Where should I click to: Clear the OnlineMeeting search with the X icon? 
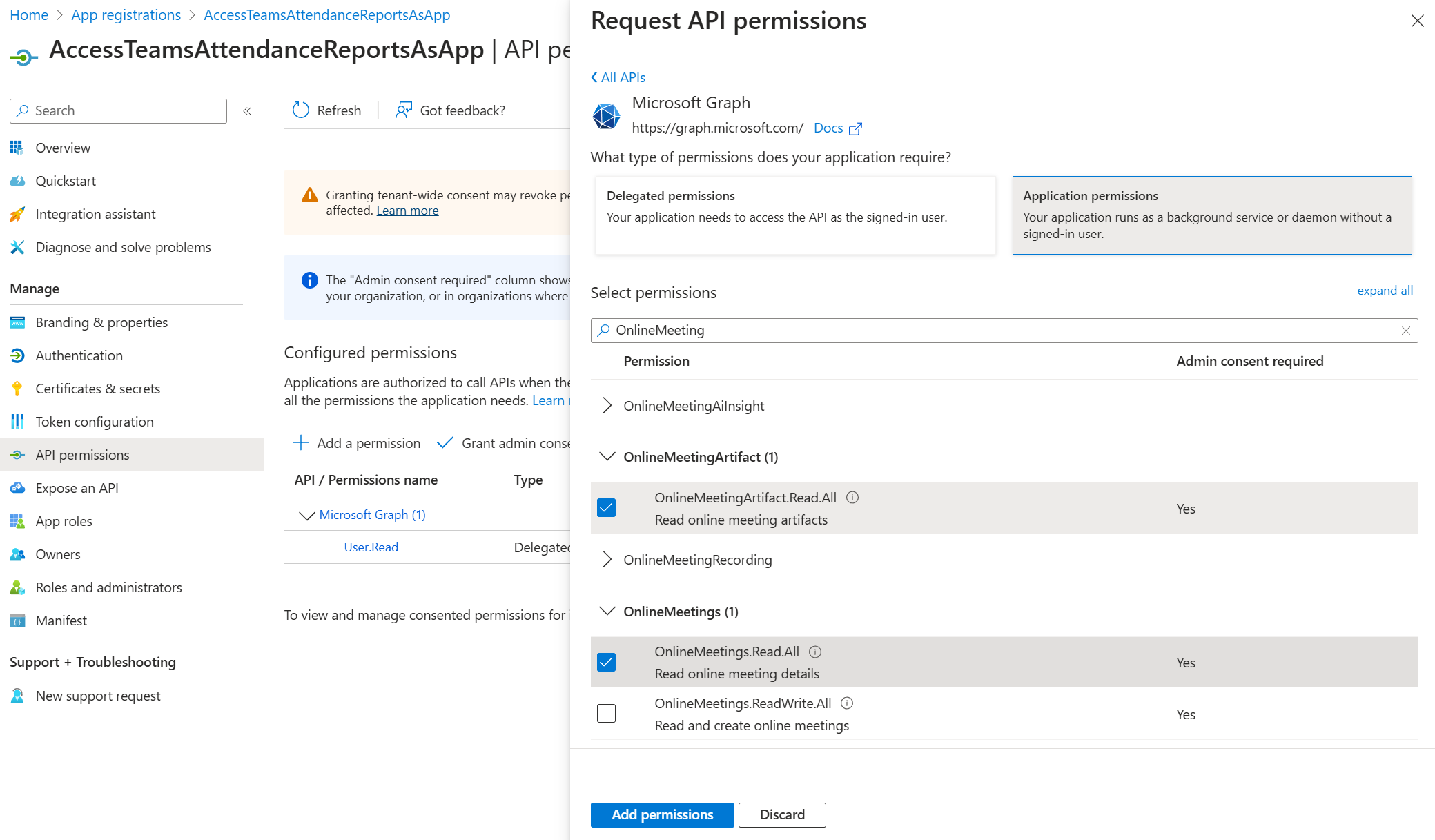point(1406,331)
